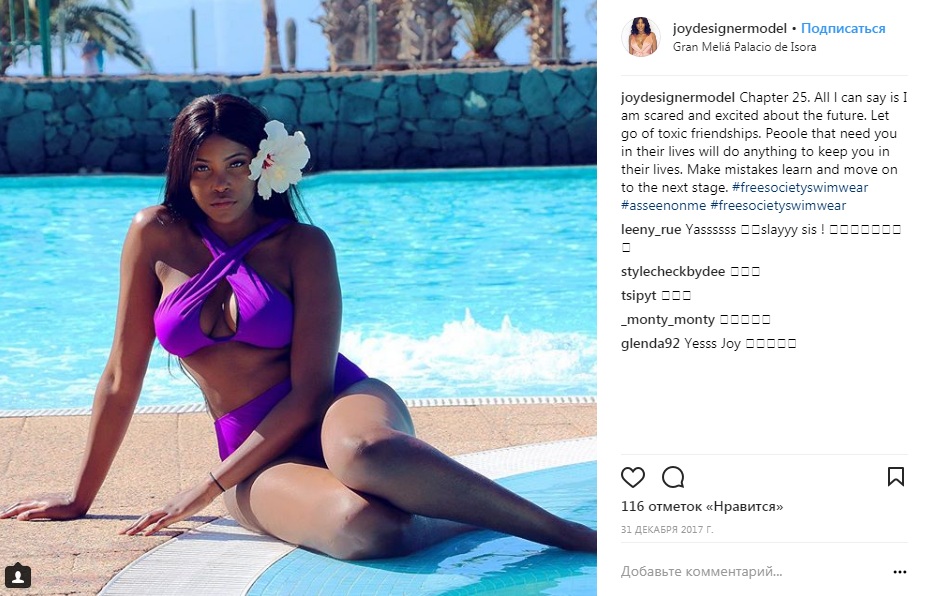Open commenter stylecheckbydee profile
The image size is (928, 596).
click(673, 272)
